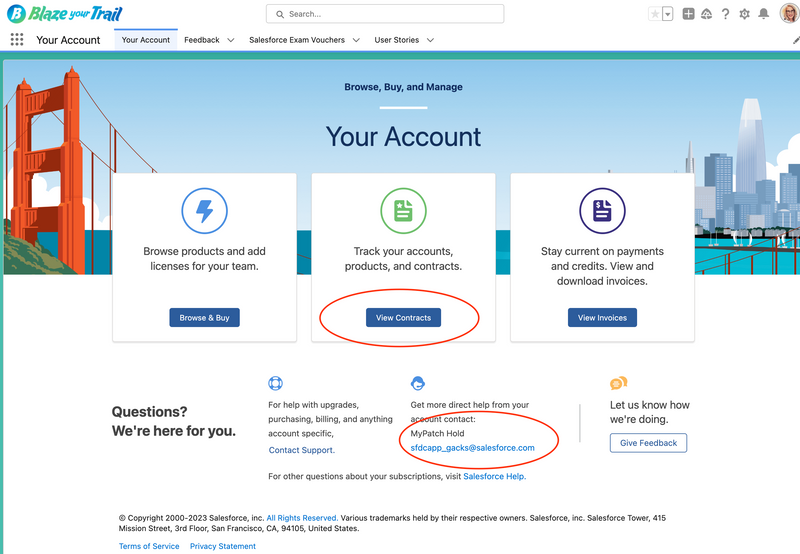This screenshot has height=554, width=800.
Task: Open the favorites list dropdown arrow
Action: pyautogui.click(x=667, y=14)
